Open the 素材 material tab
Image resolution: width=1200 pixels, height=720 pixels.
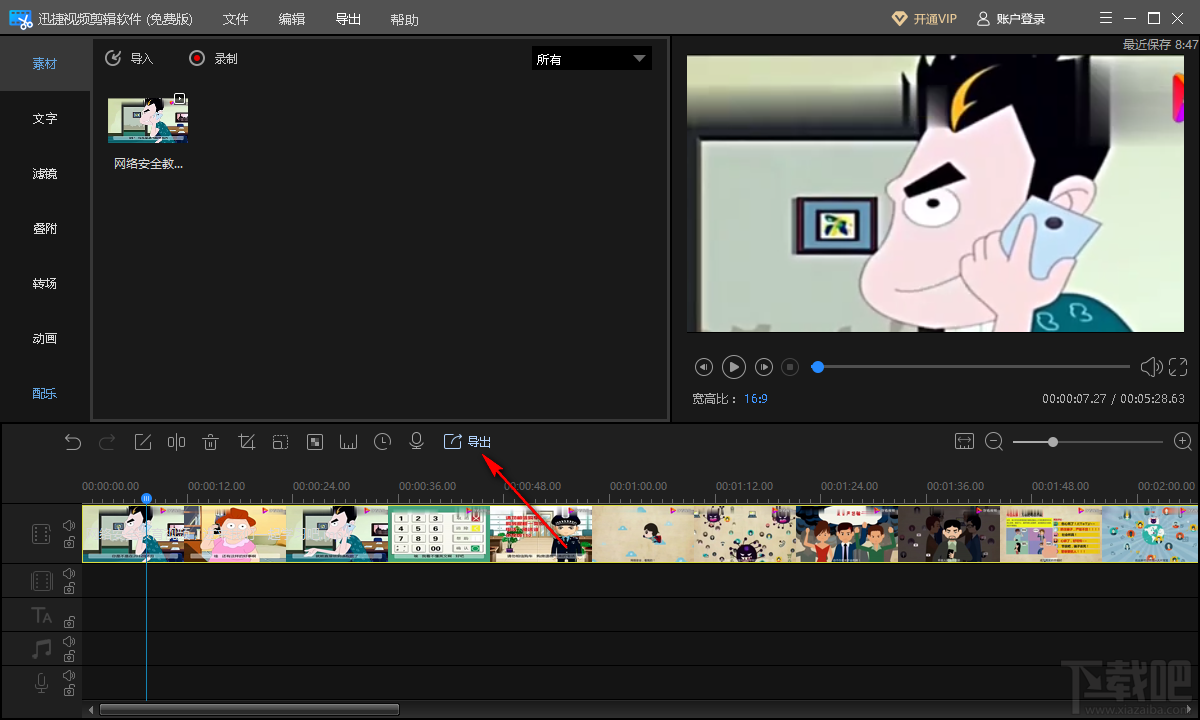(x=45, y=64)
